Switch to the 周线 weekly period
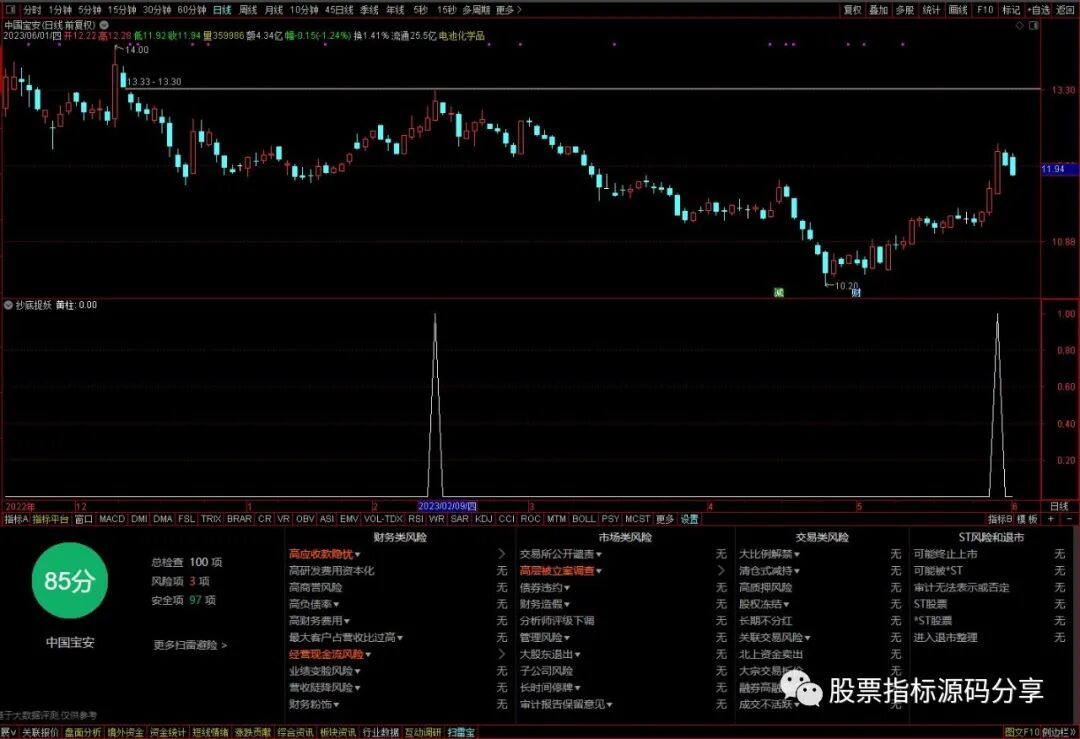The image size is (1080, 739). [x=247, y=10]
